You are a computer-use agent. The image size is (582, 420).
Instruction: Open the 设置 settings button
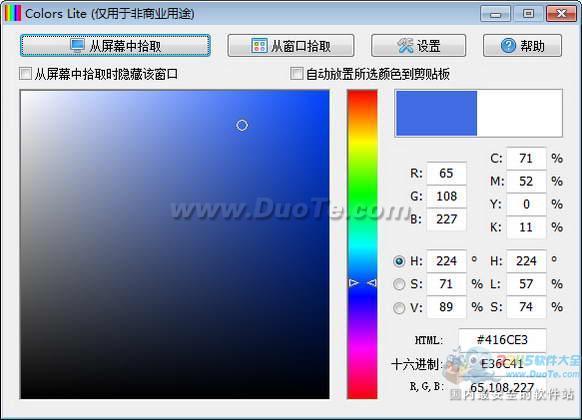(x=418, y=46)
